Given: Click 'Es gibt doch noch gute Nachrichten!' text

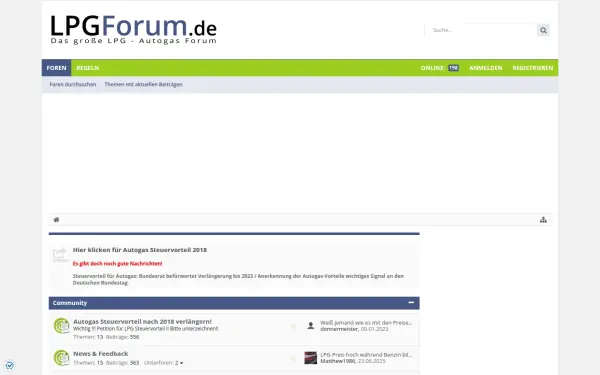Looking at the screenshot, I should [117, 264].
